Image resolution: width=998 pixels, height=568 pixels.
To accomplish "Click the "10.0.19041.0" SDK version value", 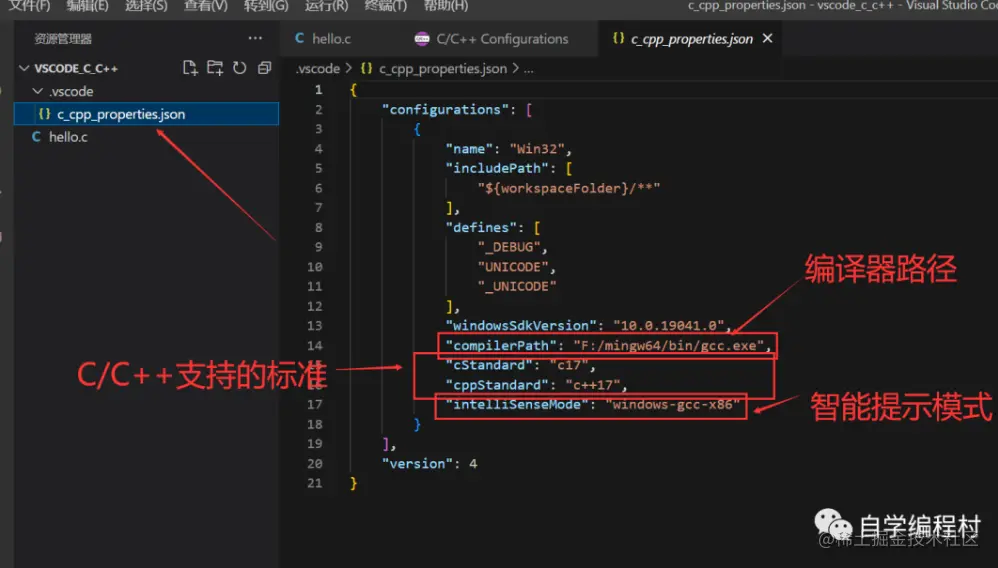I will [x=668, y=325].
